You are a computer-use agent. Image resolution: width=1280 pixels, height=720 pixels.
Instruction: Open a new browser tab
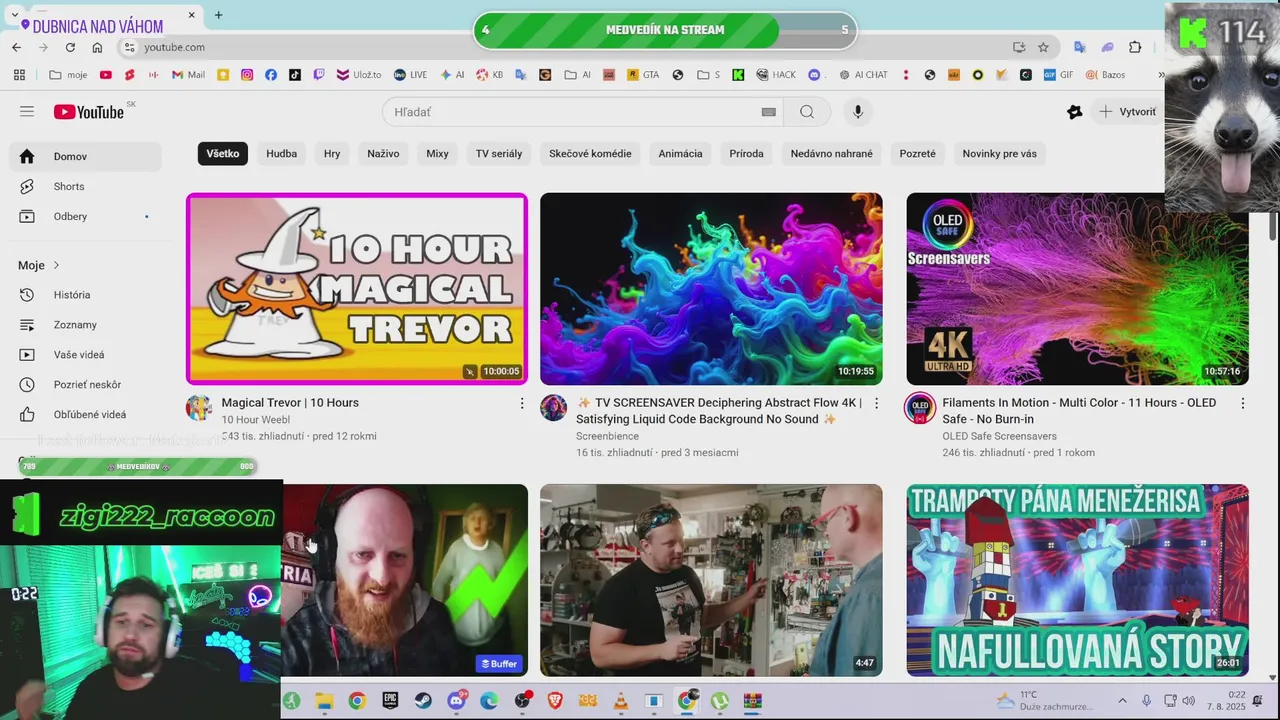(218, 15)
